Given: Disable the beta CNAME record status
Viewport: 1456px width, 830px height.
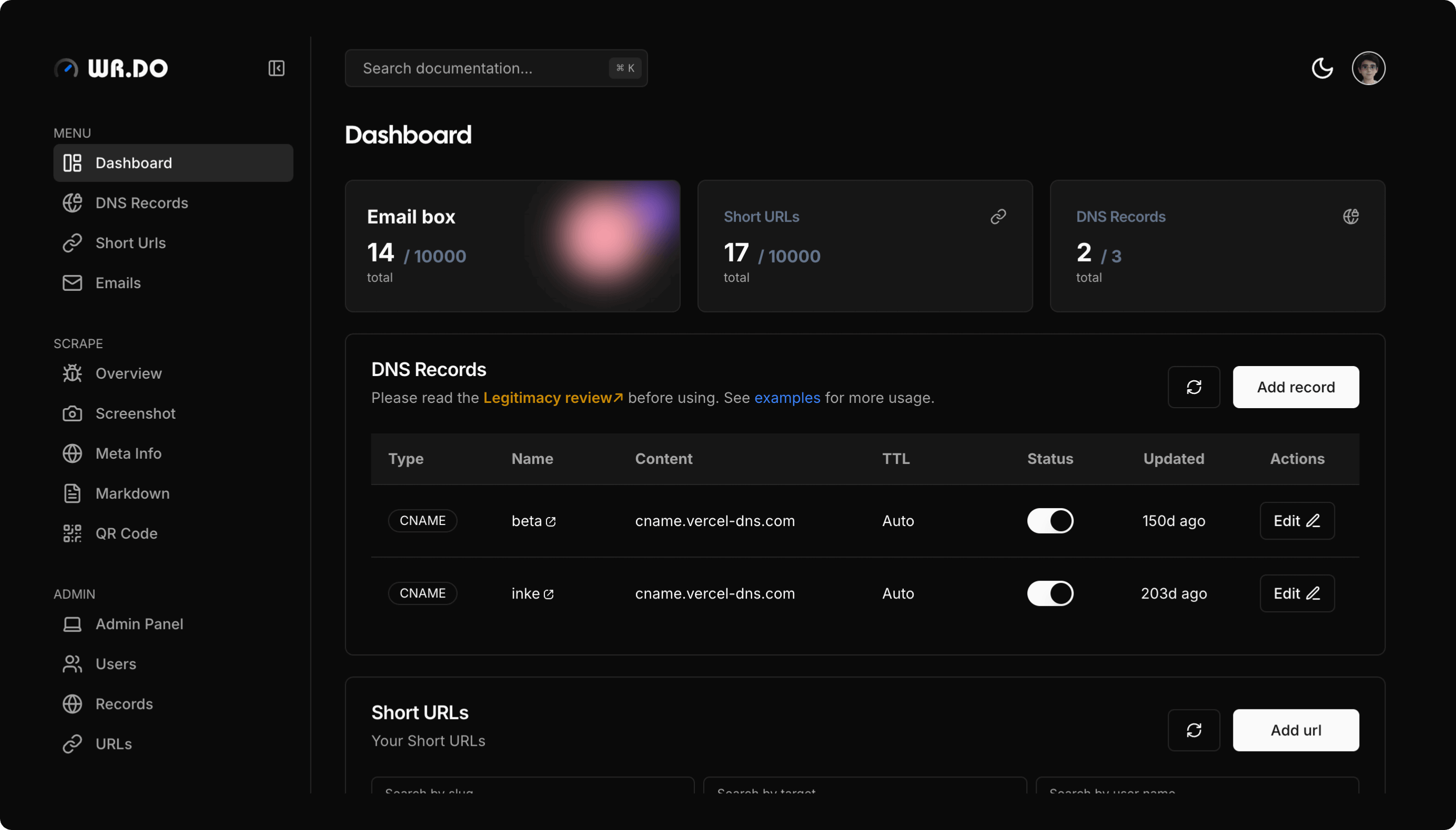Looking at the screenshot, I should click(1049, 521).
